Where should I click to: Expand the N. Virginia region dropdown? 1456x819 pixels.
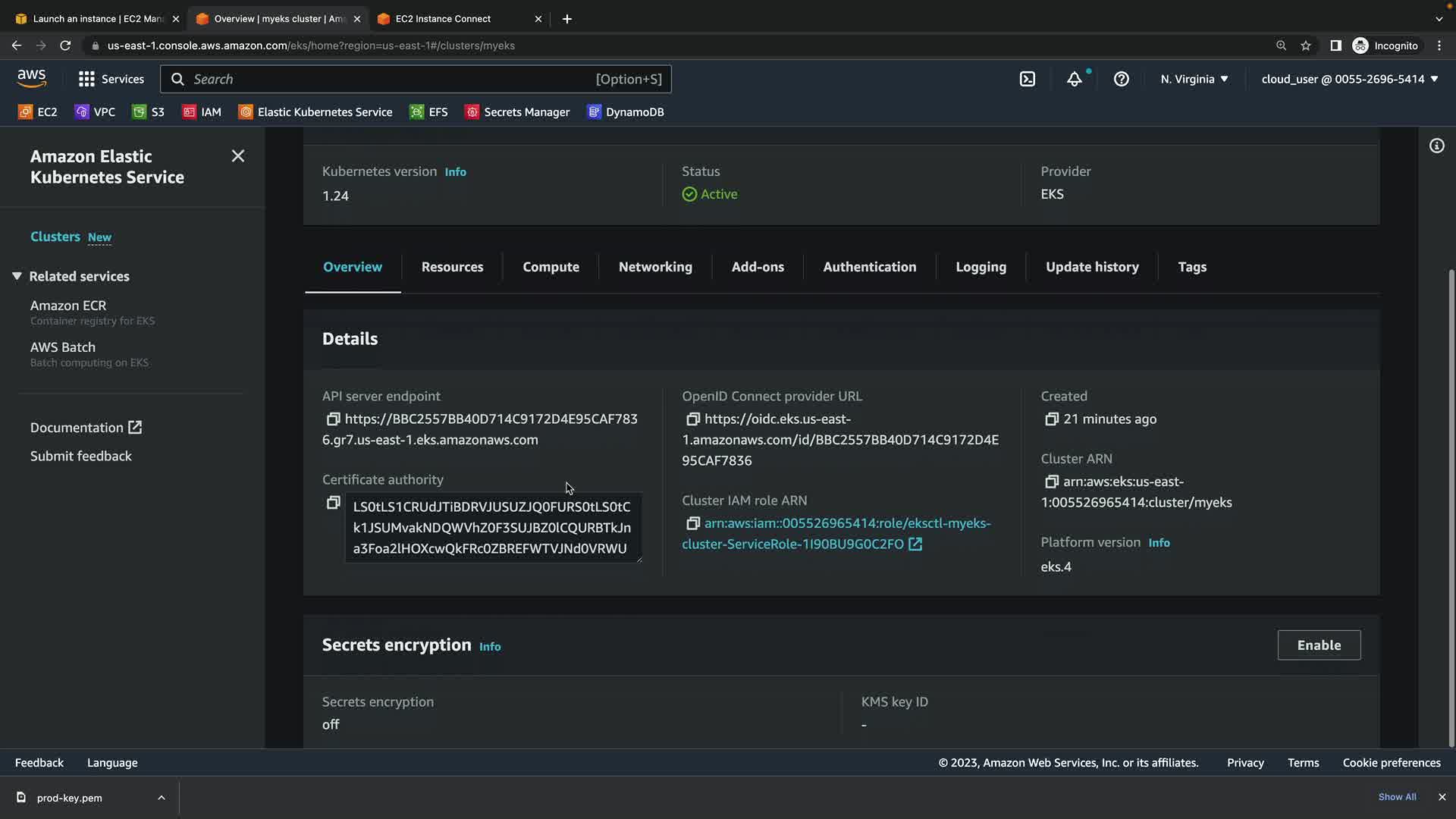[x=1194, y=79]
